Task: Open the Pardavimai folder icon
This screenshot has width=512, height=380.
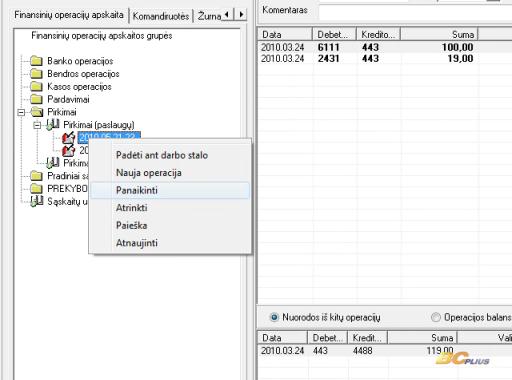Action: pyautogui.click(x=36, y=99)
